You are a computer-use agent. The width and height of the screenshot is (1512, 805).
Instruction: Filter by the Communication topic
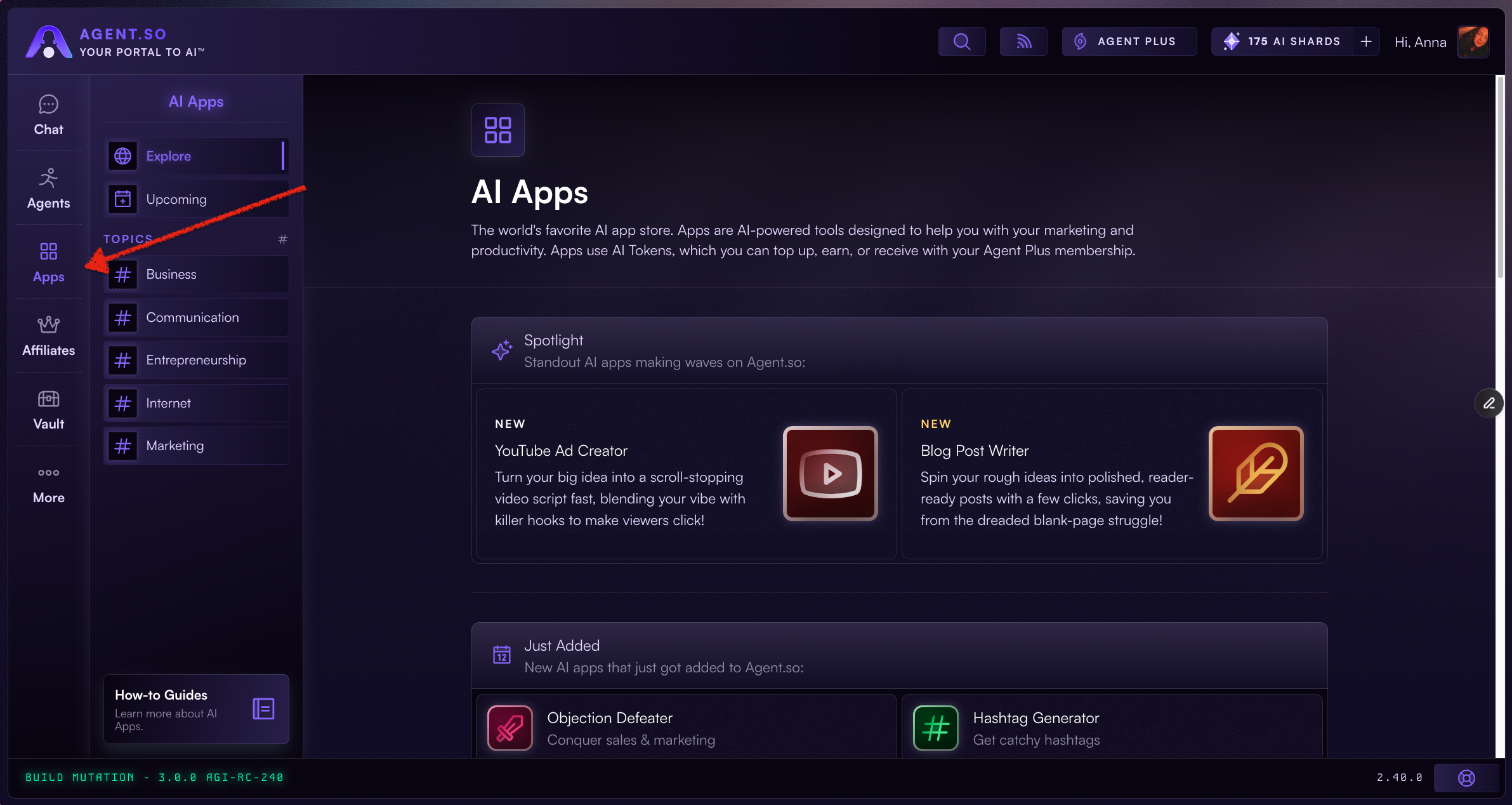tap(195, 317)
